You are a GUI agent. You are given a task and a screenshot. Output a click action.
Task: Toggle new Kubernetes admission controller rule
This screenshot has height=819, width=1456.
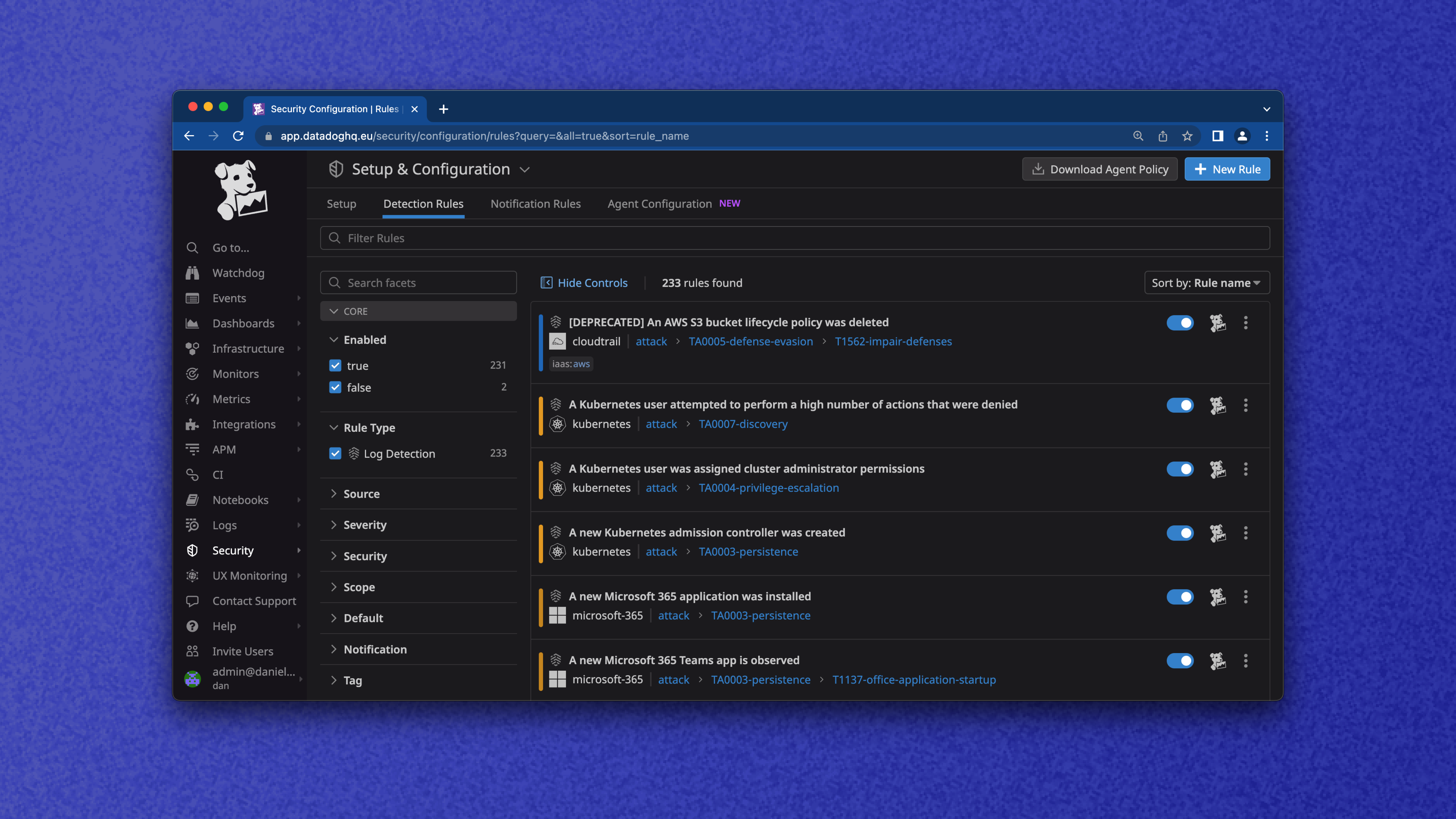click(x=1180, y=533)
